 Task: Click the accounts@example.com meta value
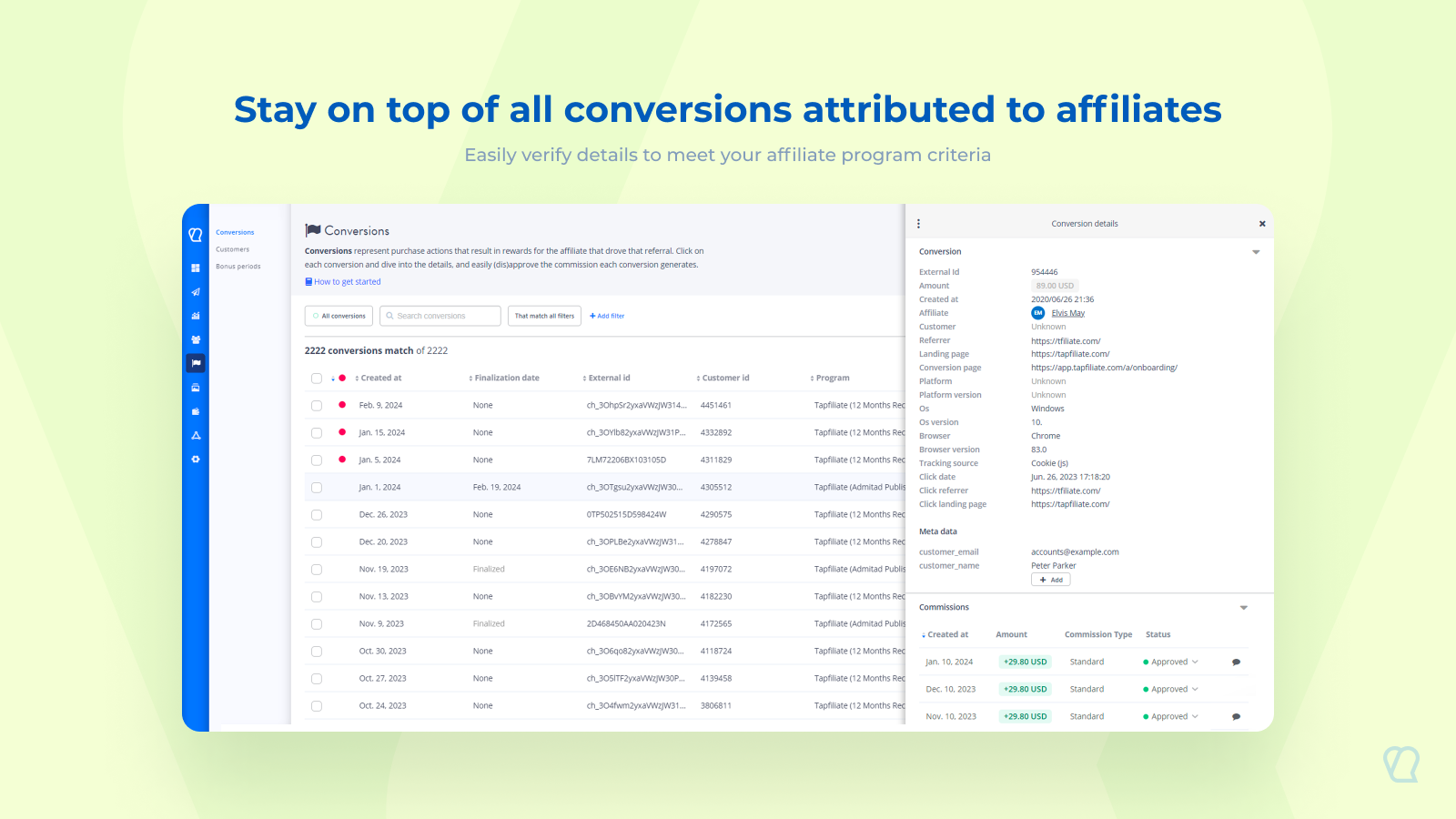click(1075, 552)
